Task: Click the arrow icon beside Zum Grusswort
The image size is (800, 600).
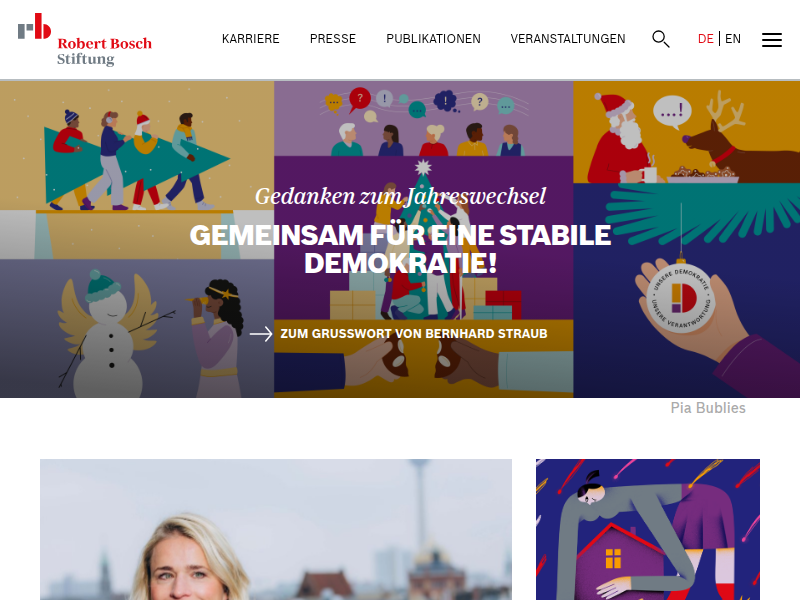Action: [261, 334]
